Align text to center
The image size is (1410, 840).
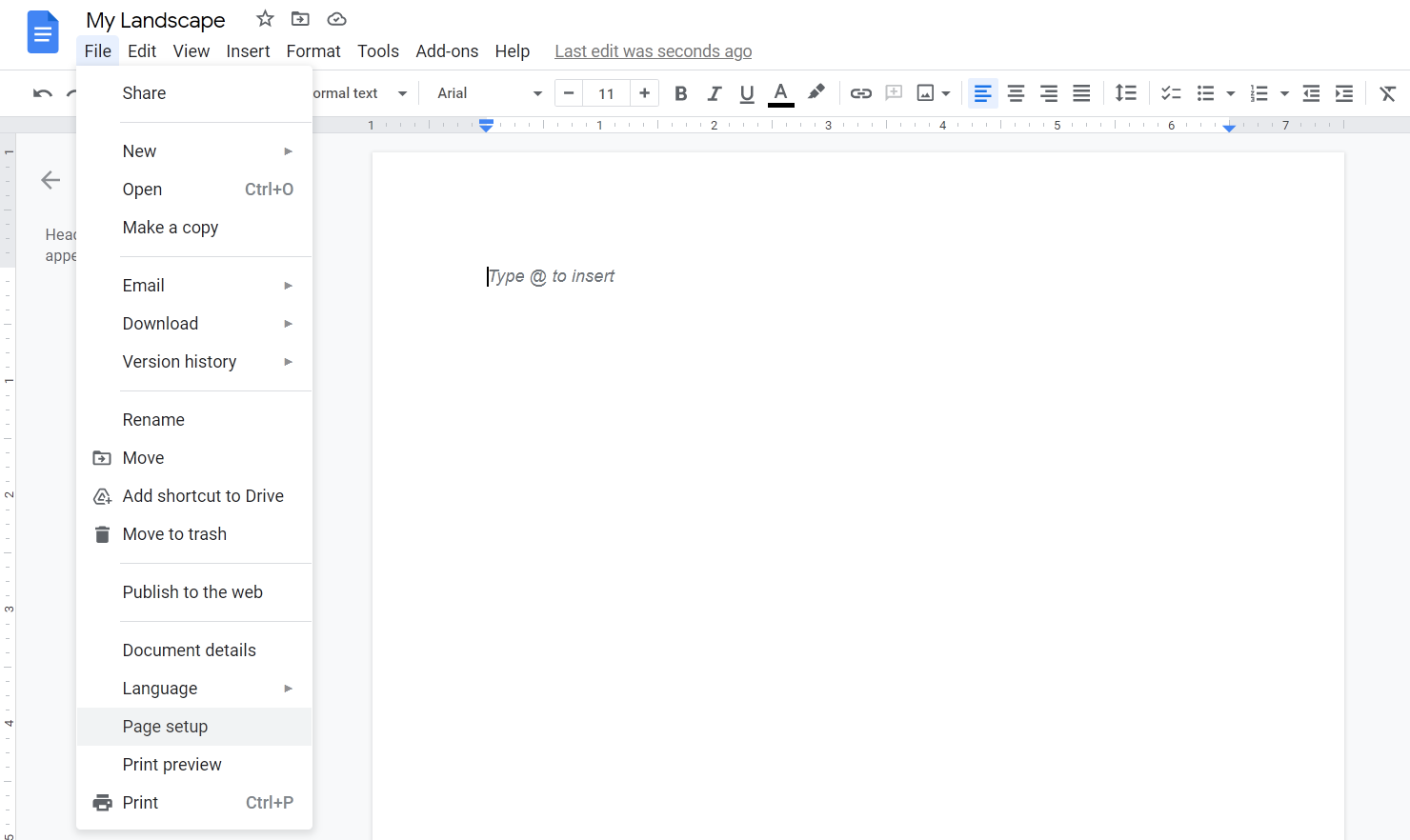1016,92
